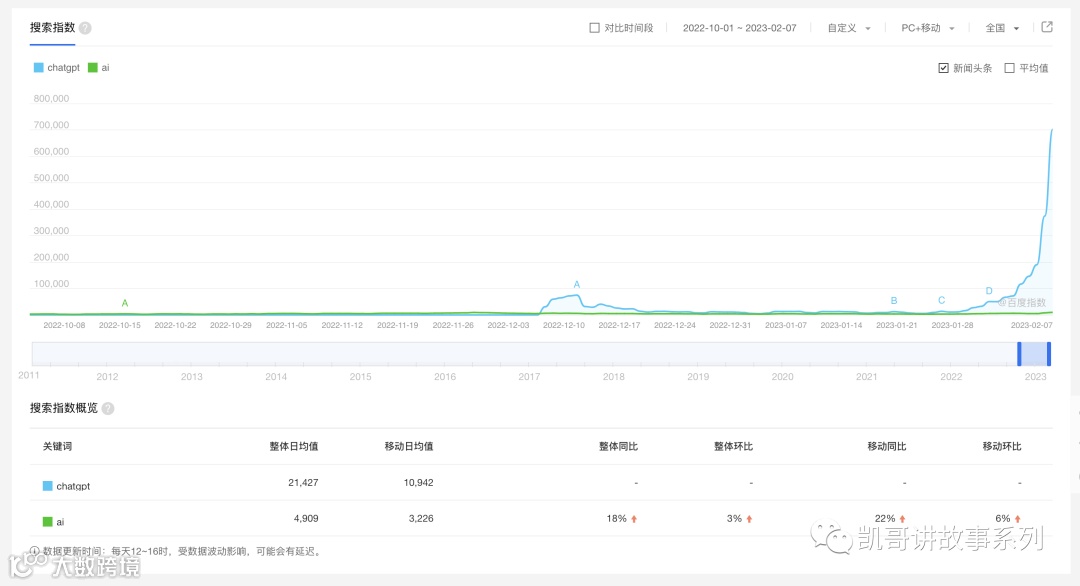Click the blue news marker A on chatgpt line
Image resolution: width=1080 pixels, height=586 pixels.
coord(577,284)
